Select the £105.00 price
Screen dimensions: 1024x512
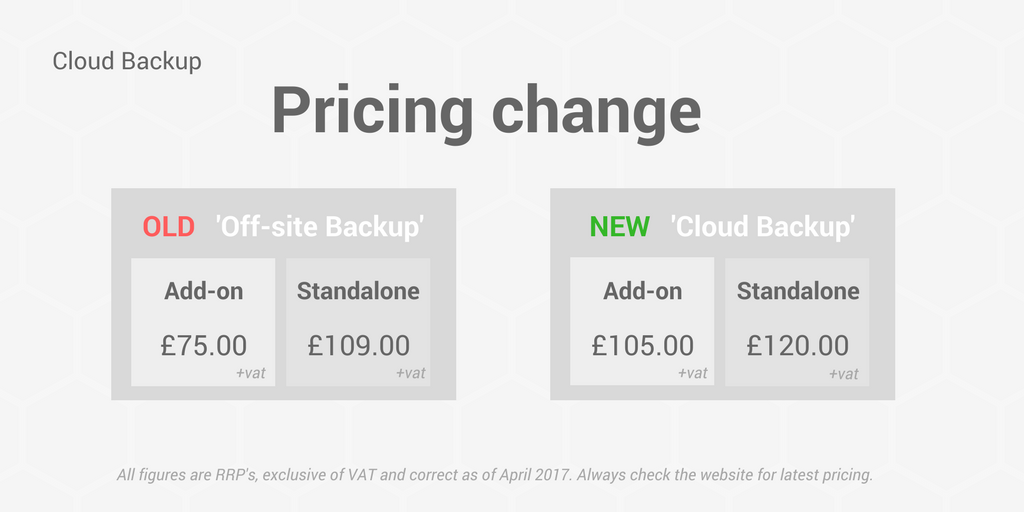[643, 345]
